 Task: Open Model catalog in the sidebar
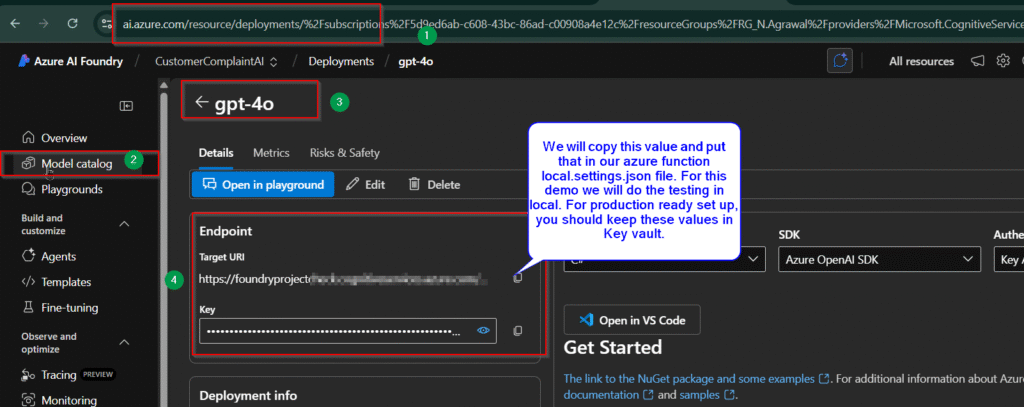point(67,163)
